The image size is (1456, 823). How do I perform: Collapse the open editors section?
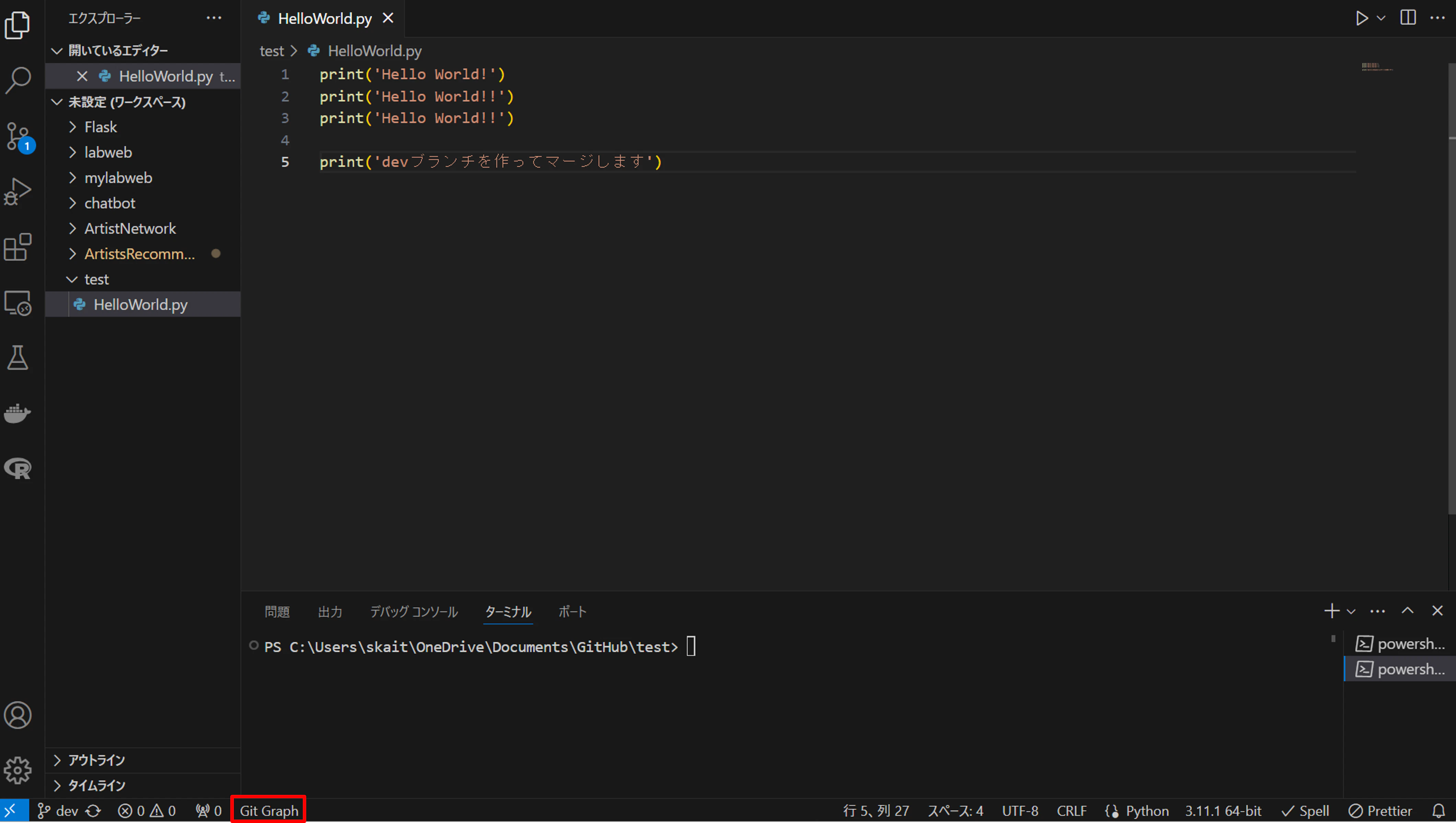point(143,50)
